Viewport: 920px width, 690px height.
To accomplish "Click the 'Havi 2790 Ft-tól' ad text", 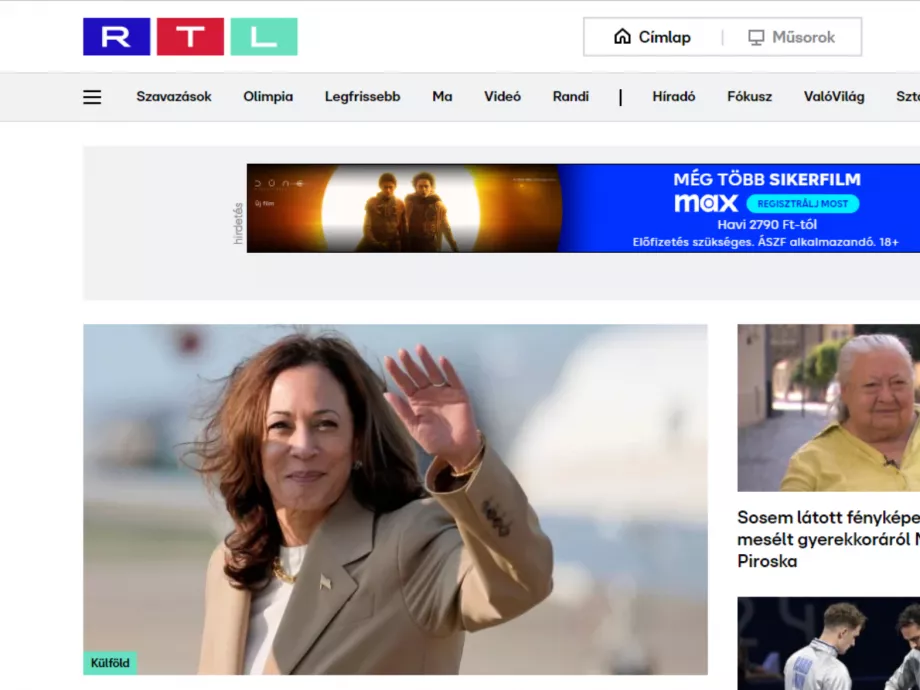I will (x=767, y=225).
